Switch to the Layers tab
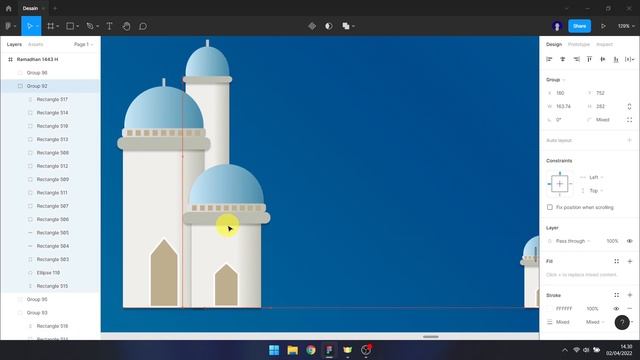Image resolution: width=640 pixels, height=360 pixels. (14, 44)
